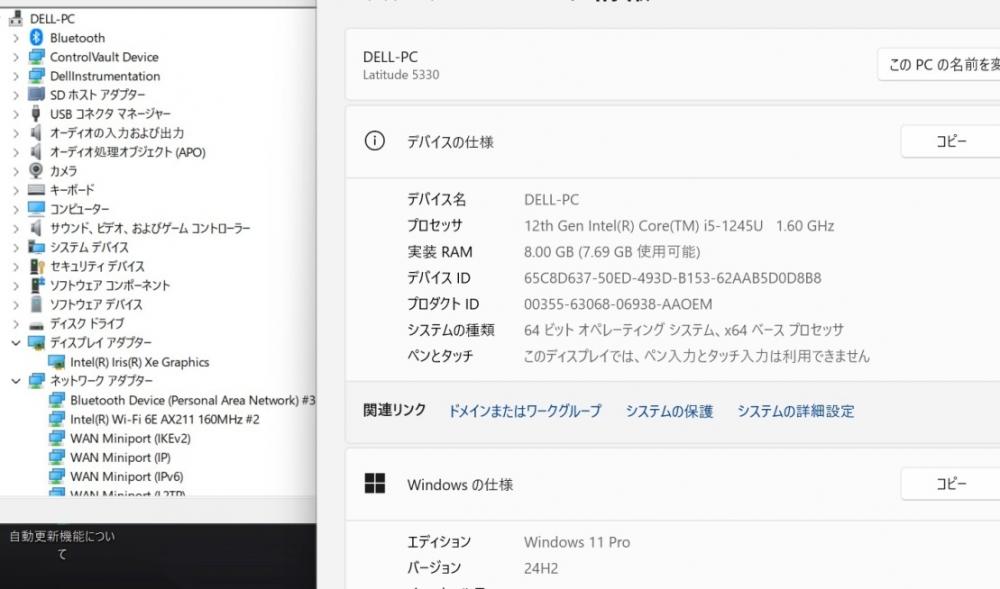This screenshot has height=589, width=1000.
Task: Click the Bluetooth Device (Personal Area Network) icon
Action: coord(57,400)
